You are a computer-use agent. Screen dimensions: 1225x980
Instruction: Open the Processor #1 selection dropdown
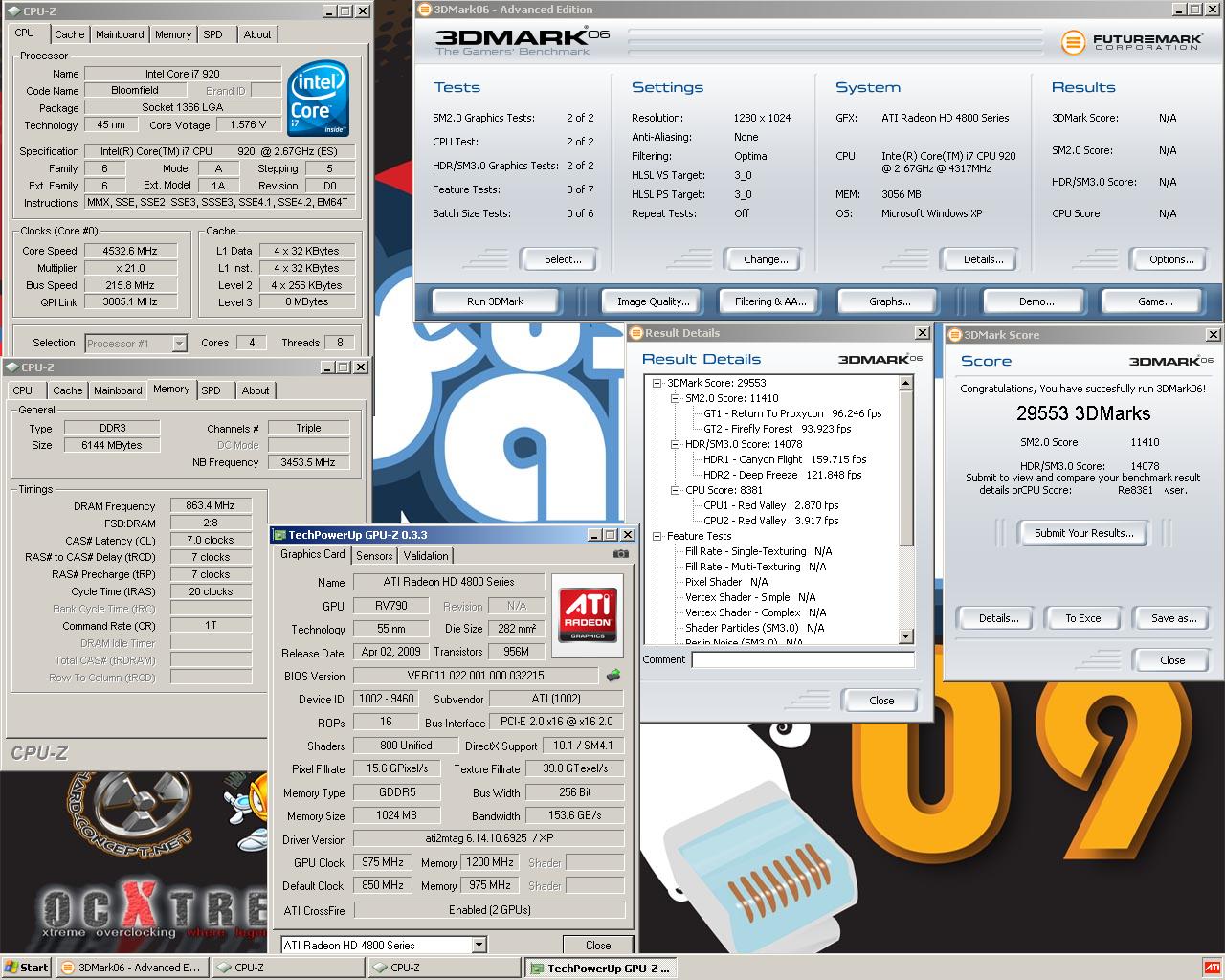coord(179,343)
